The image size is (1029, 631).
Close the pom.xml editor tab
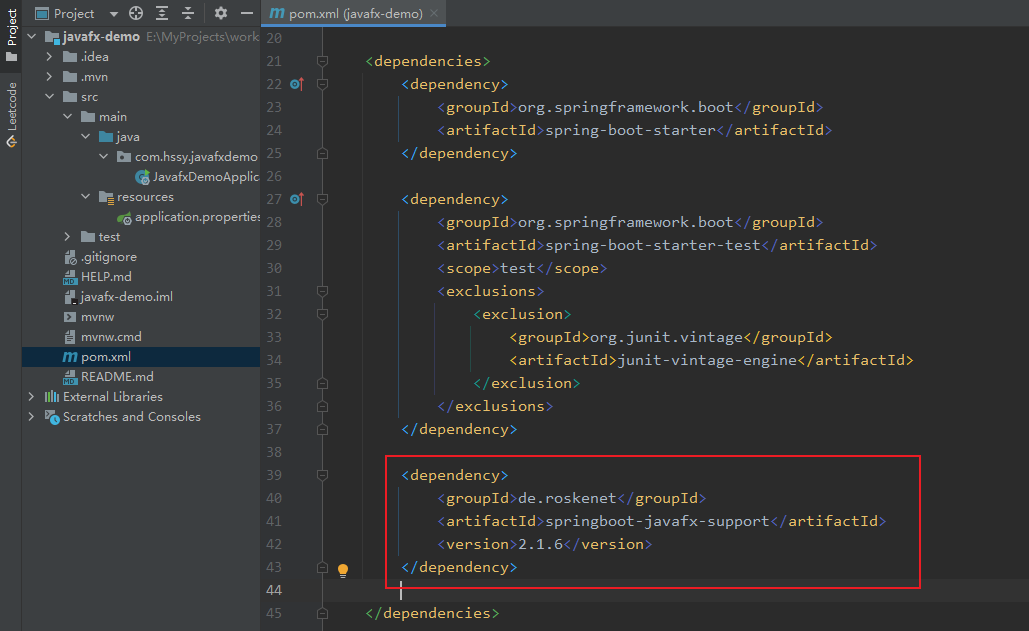[x=434, y=13]
